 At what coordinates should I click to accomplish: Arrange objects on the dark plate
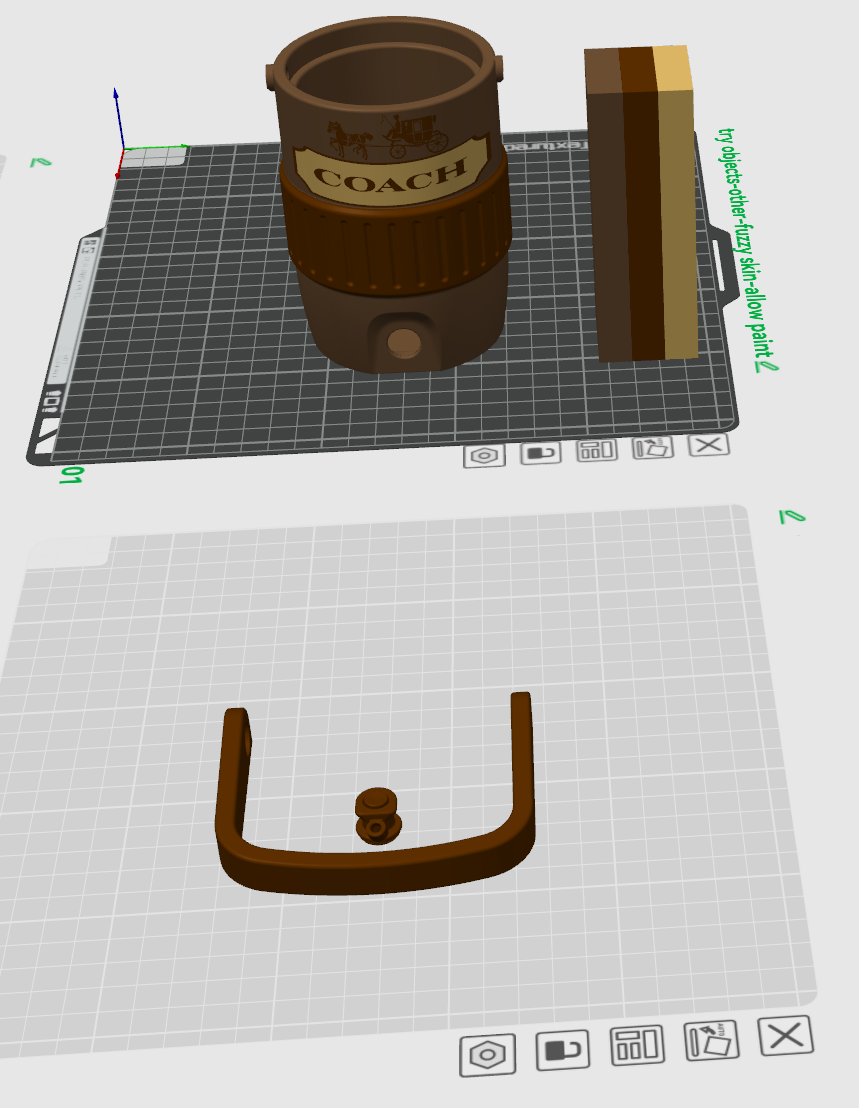pos(597,449)
